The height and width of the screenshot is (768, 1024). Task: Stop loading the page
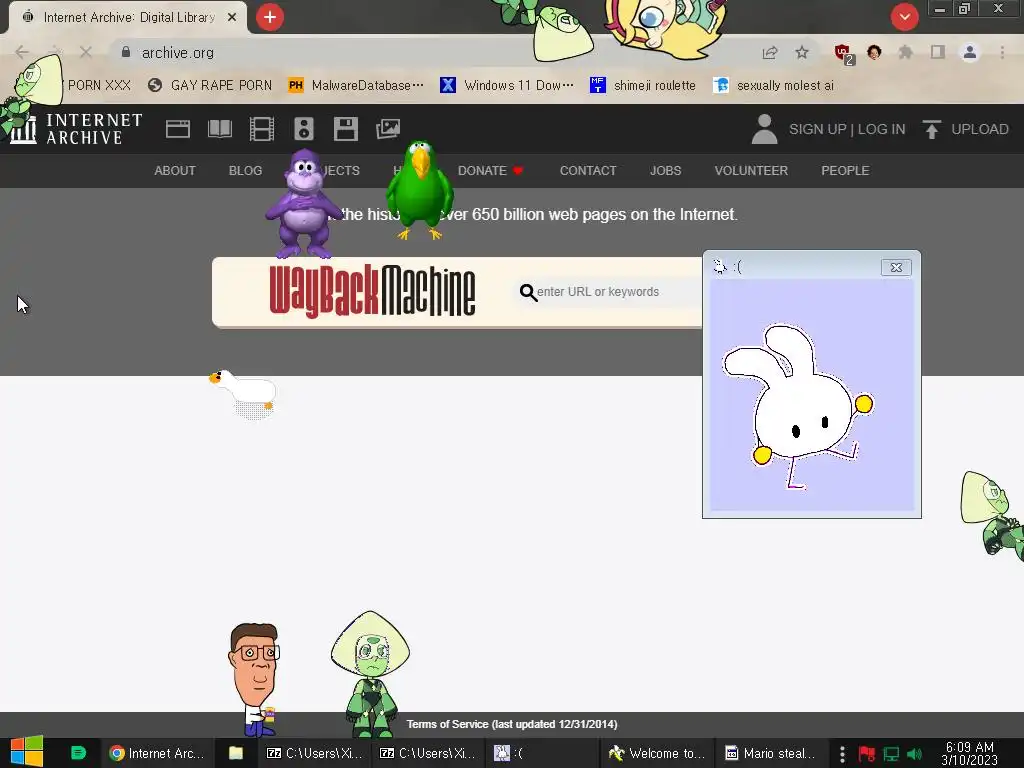tap(86, 52)
